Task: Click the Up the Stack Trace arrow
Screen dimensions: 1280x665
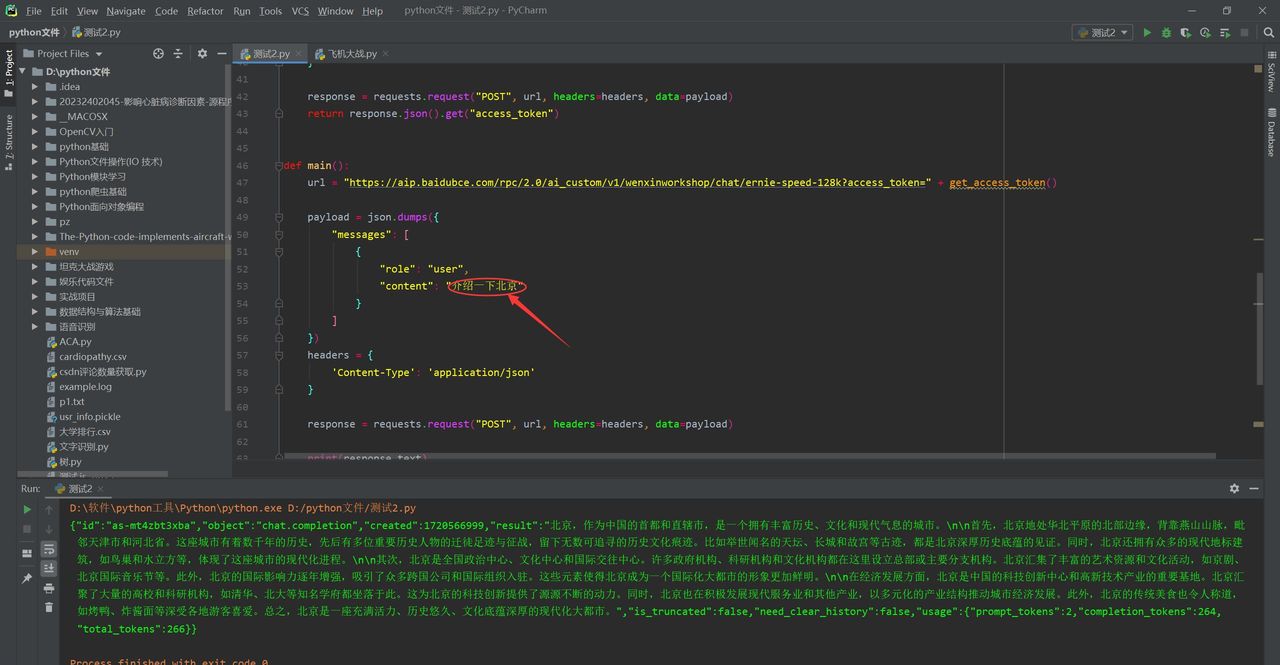Action: click(x=48, y=509)
